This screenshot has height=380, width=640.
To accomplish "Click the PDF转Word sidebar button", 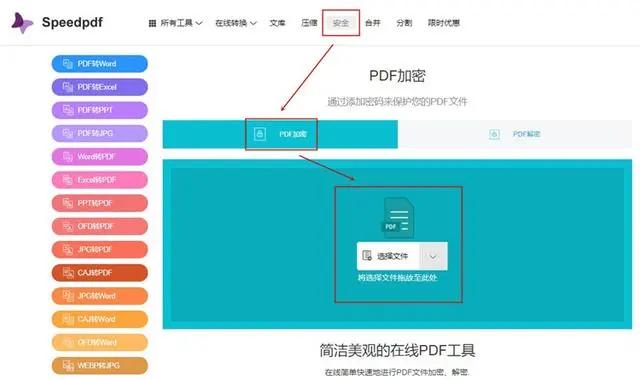I will [x=100, y=64].
